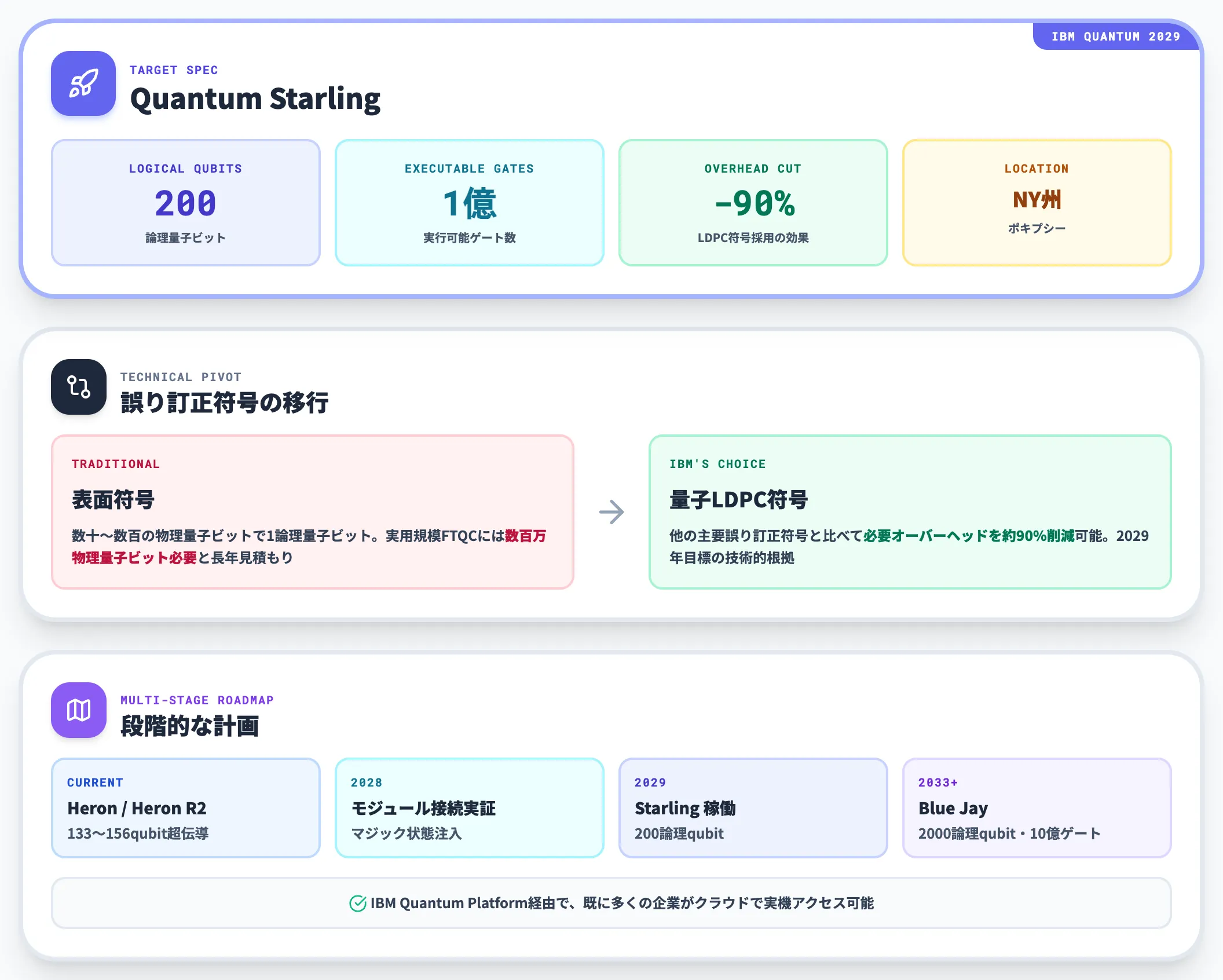Viewport: 1223px width, 980px height.
Task: Click the CURRENT stage label
Action: (x=95, y=782)
